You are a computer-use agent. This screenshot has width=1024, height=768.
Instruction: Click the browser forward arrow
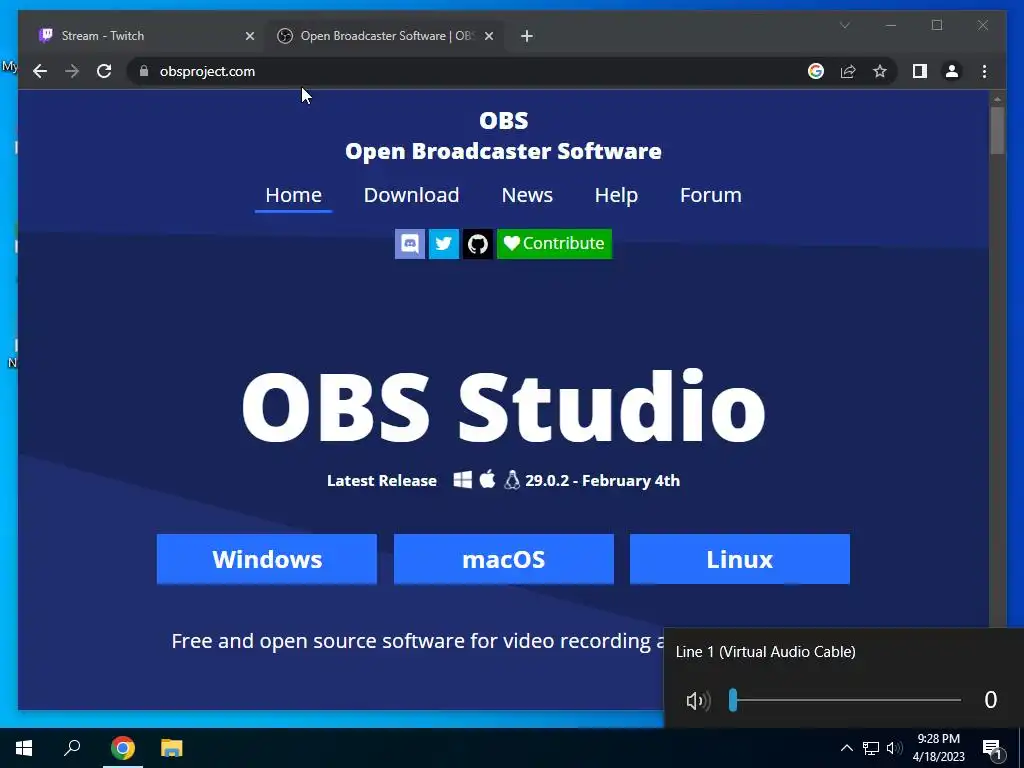coord(72,71)
